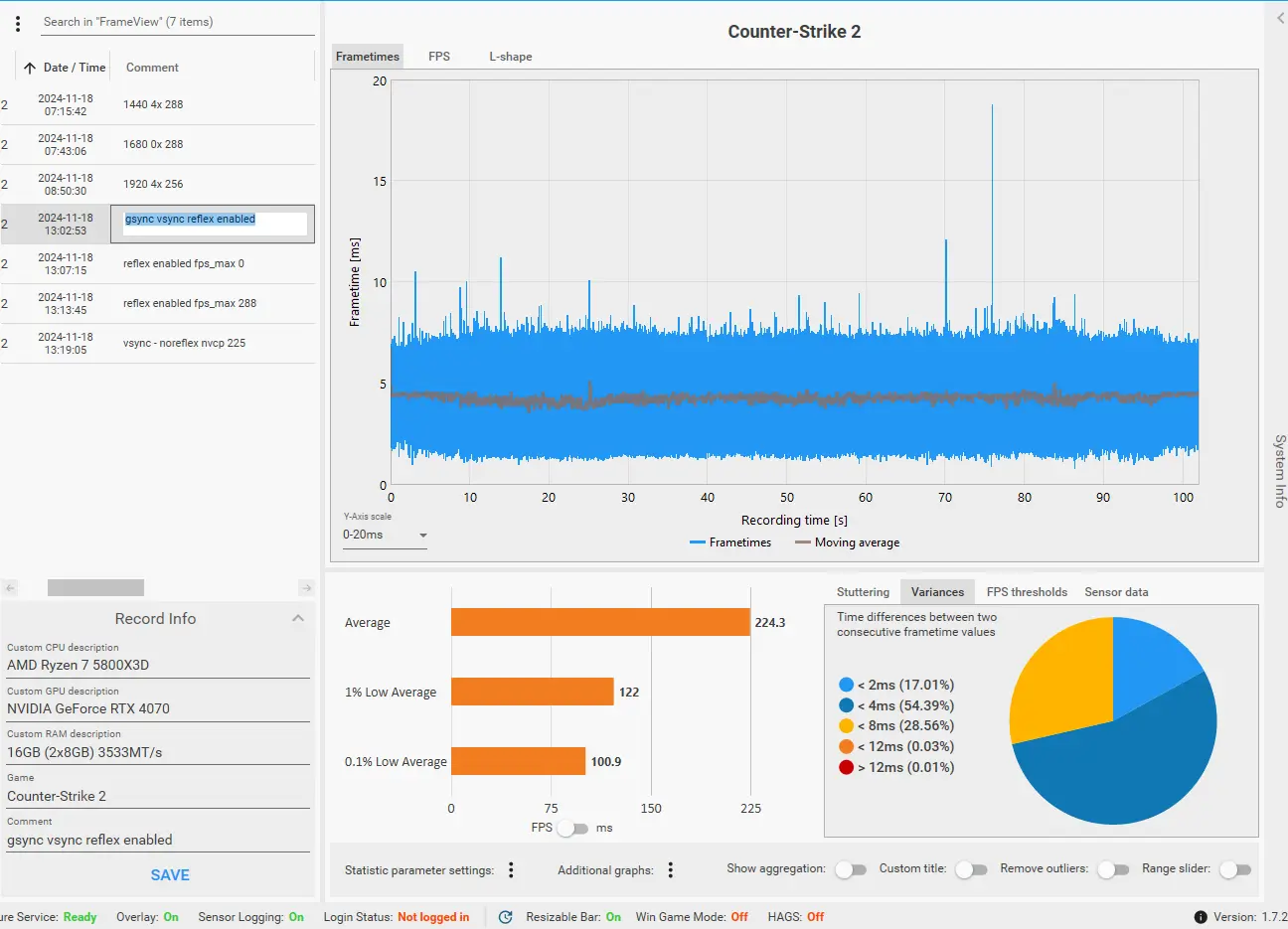
Task: Click the > 12ms red legend swatch
Action: tap(847, 767)
